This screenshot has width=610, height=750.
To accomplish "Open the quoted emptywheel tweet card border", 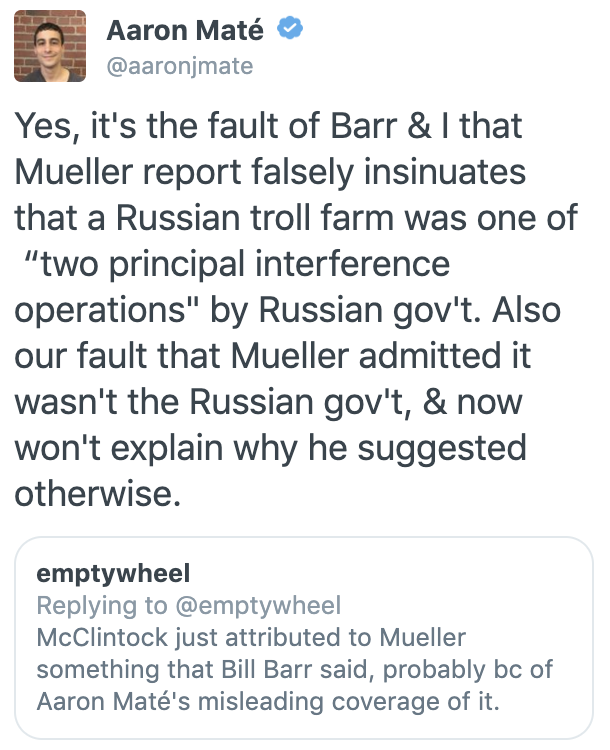I will [304, 638].
